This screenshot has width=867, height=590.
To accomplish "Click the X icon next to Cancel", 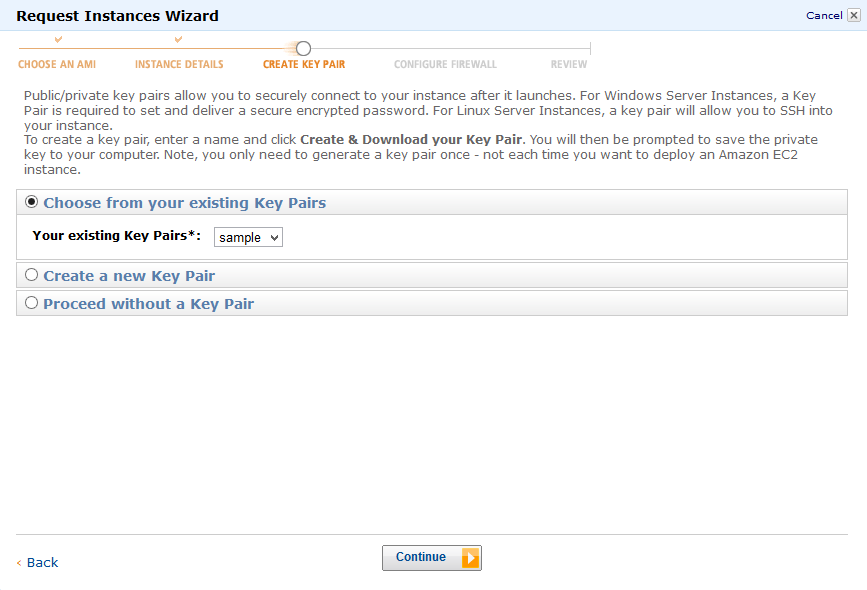I will (854, 15).
